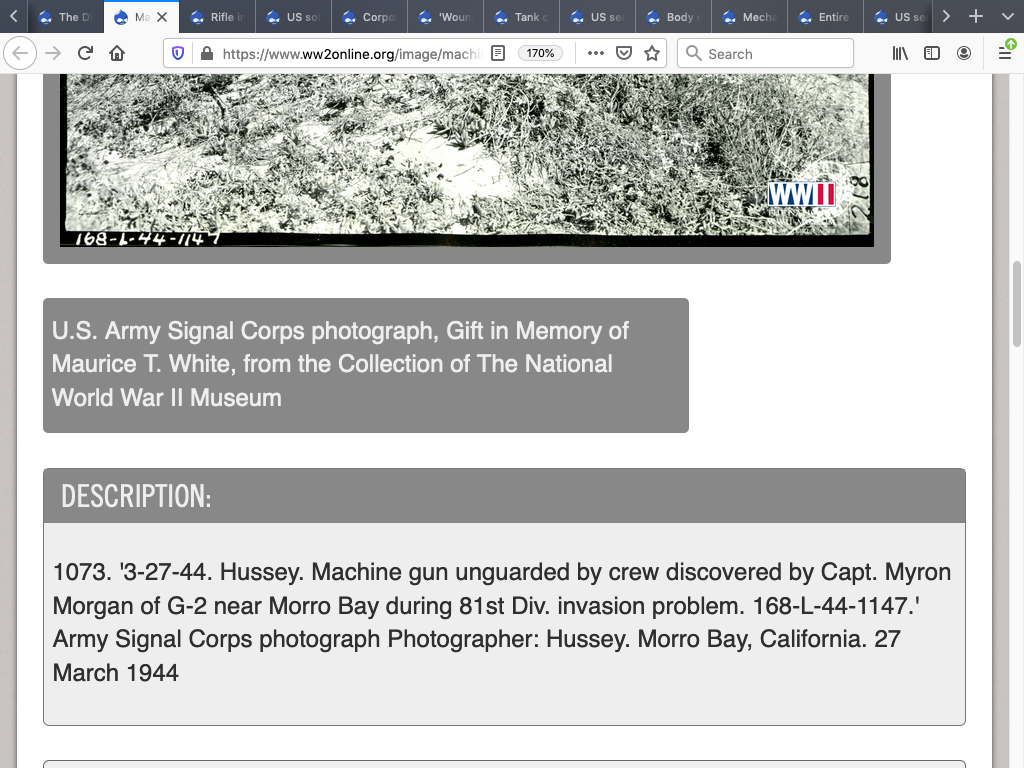This screenshot has width=1024, height=768.
Task: Close the currently active tab
Action: coord(162,17)
